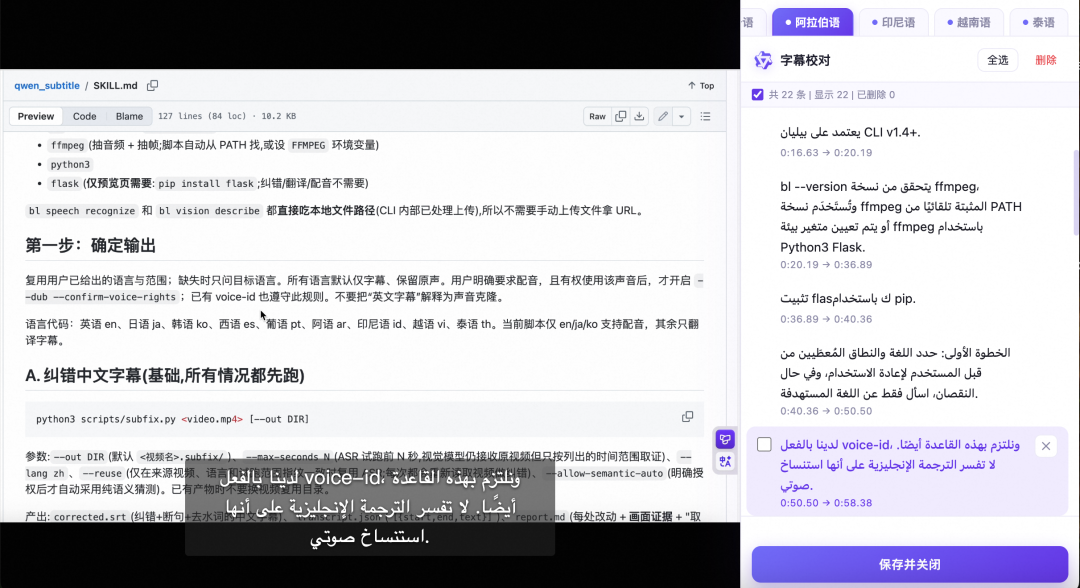Toggle the select-all checkbox beside 共 22 条
This screenshot has height=588, width=1080.
point(758,95)
